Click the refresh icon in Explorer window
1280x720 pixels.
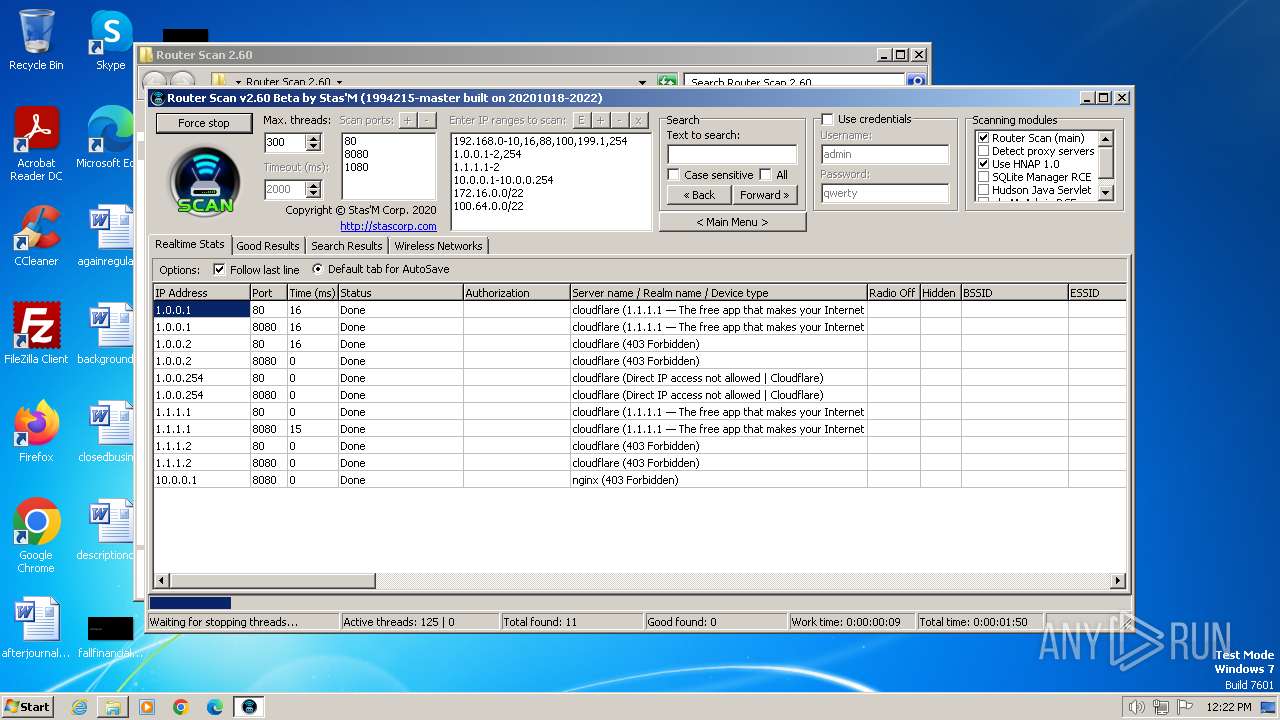(667, 82)
